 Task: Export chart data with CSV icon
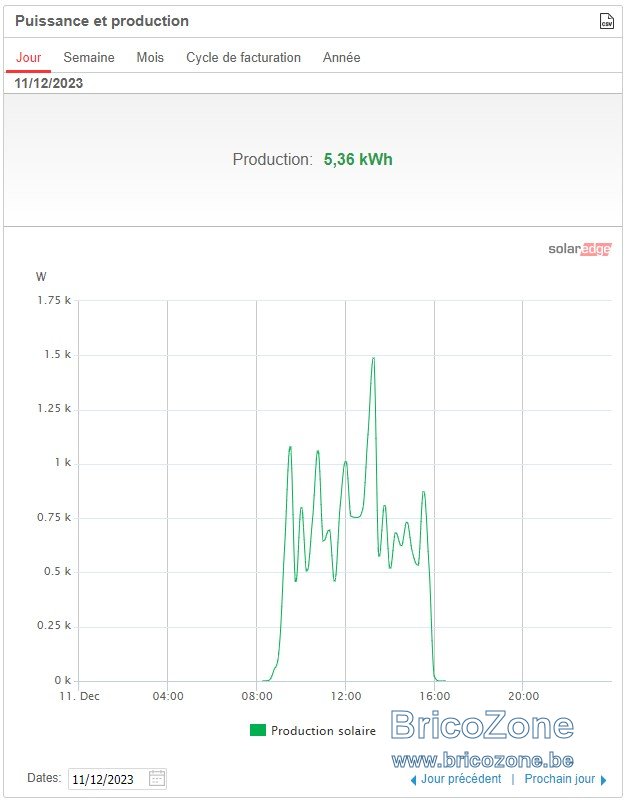point(606,21)
